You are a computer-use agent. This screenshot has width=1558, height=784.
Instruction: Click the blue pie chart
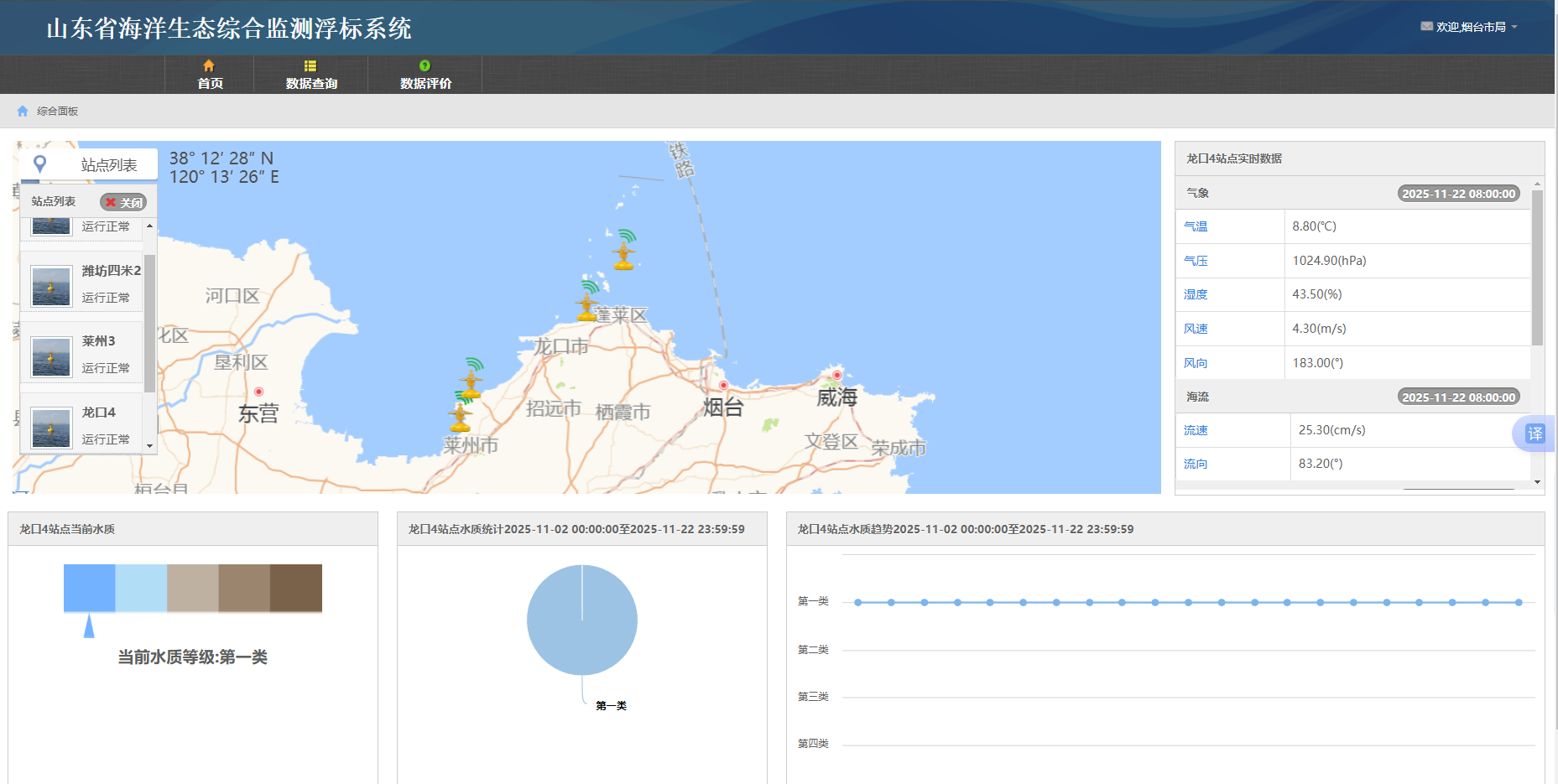tap(582, 620)
